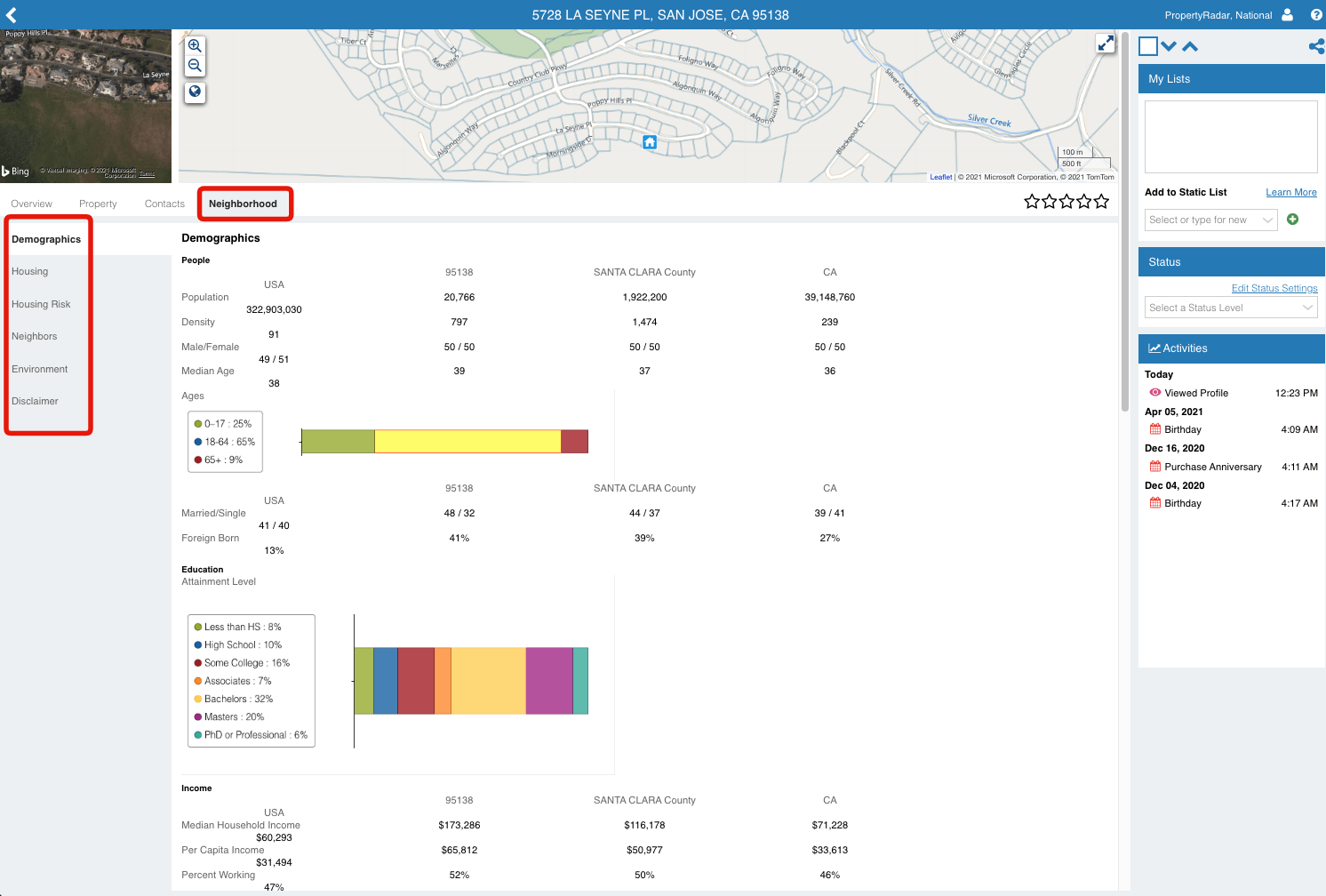This screenshot has width=1326, height=896.
Task: Click purple Masters education bar segment
Action: [549, 681]
